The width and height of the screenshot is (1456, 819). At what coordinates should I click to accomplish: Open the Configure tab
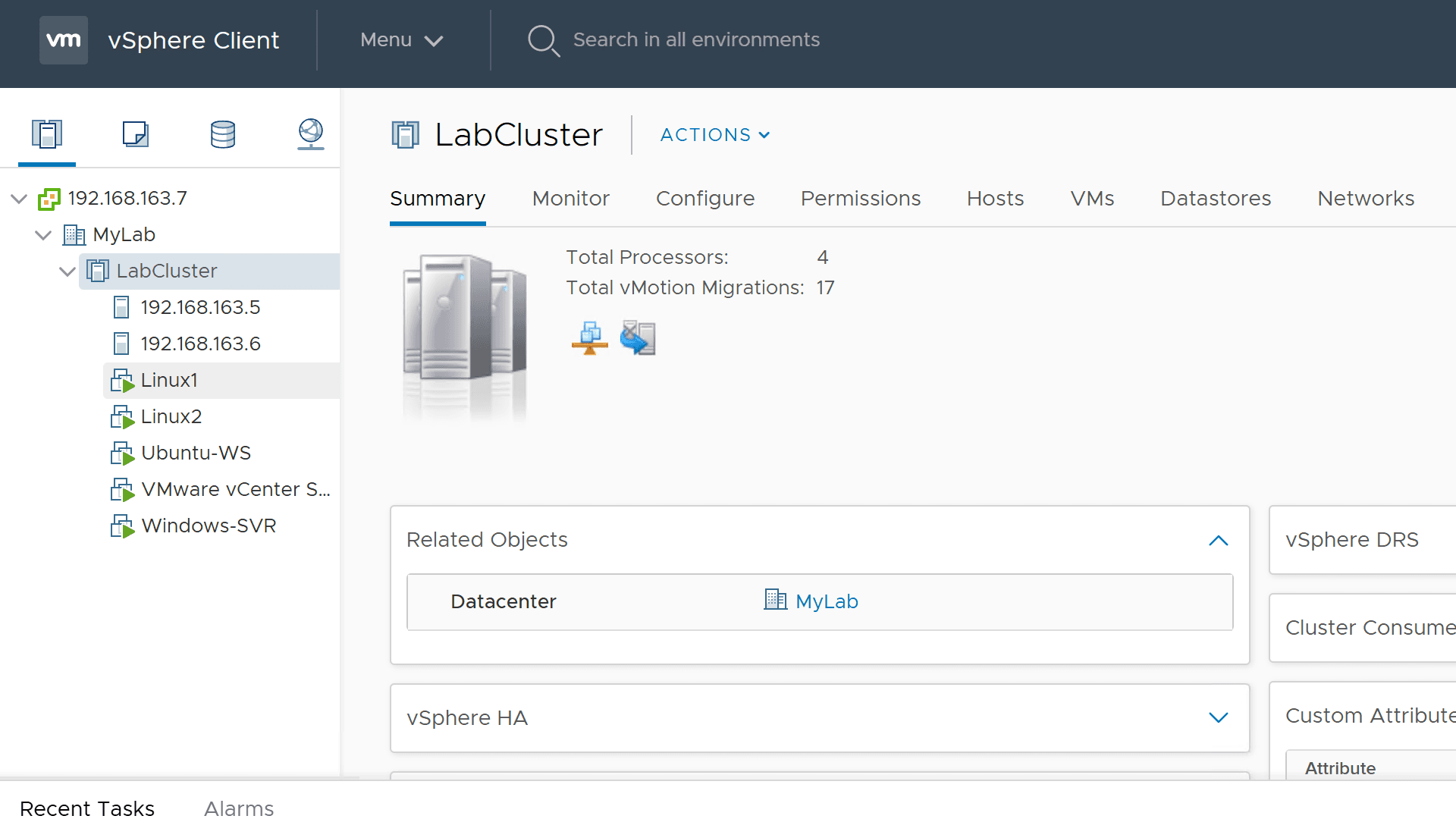click(x=705, y=199)
